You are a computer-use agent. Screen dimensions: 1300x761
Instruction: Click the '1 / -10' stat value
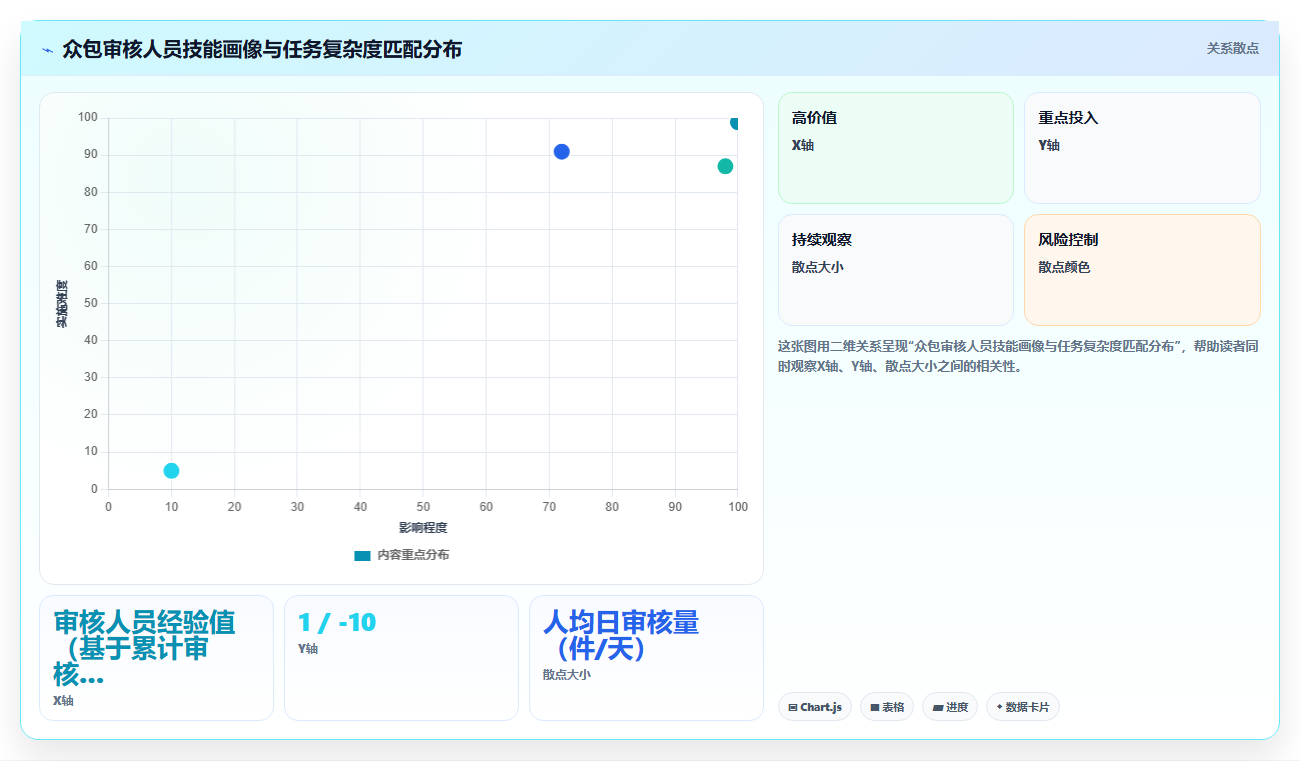(337, 622)
